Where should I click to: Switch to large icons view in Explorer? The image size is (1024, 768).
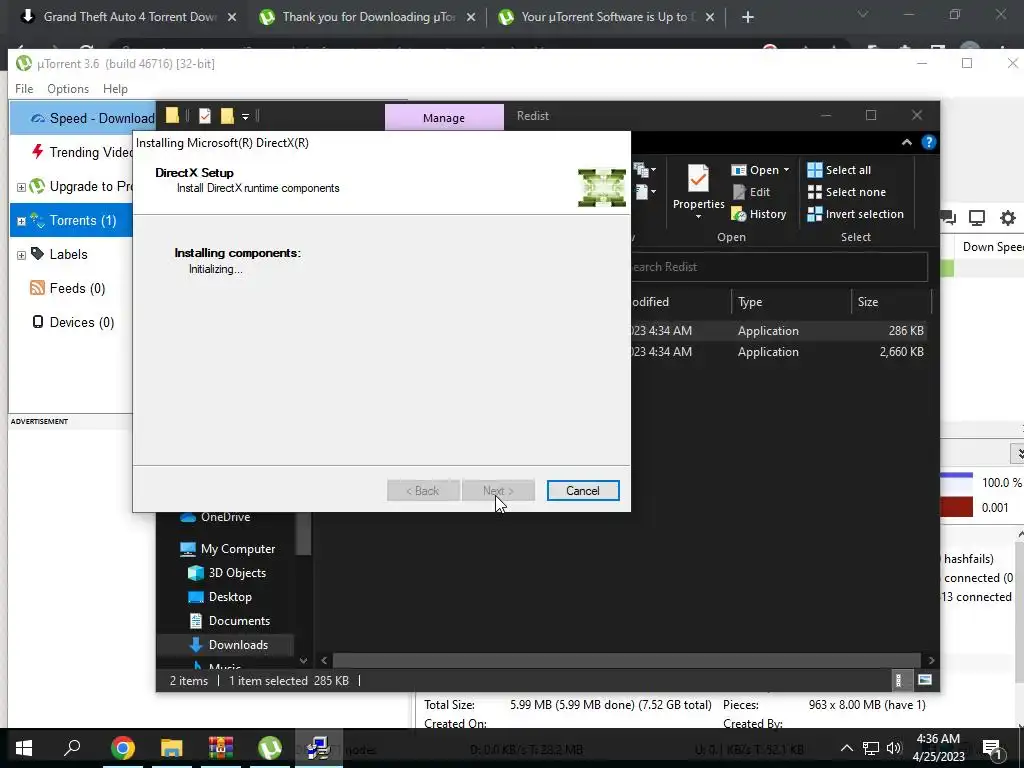coord(925,680)
